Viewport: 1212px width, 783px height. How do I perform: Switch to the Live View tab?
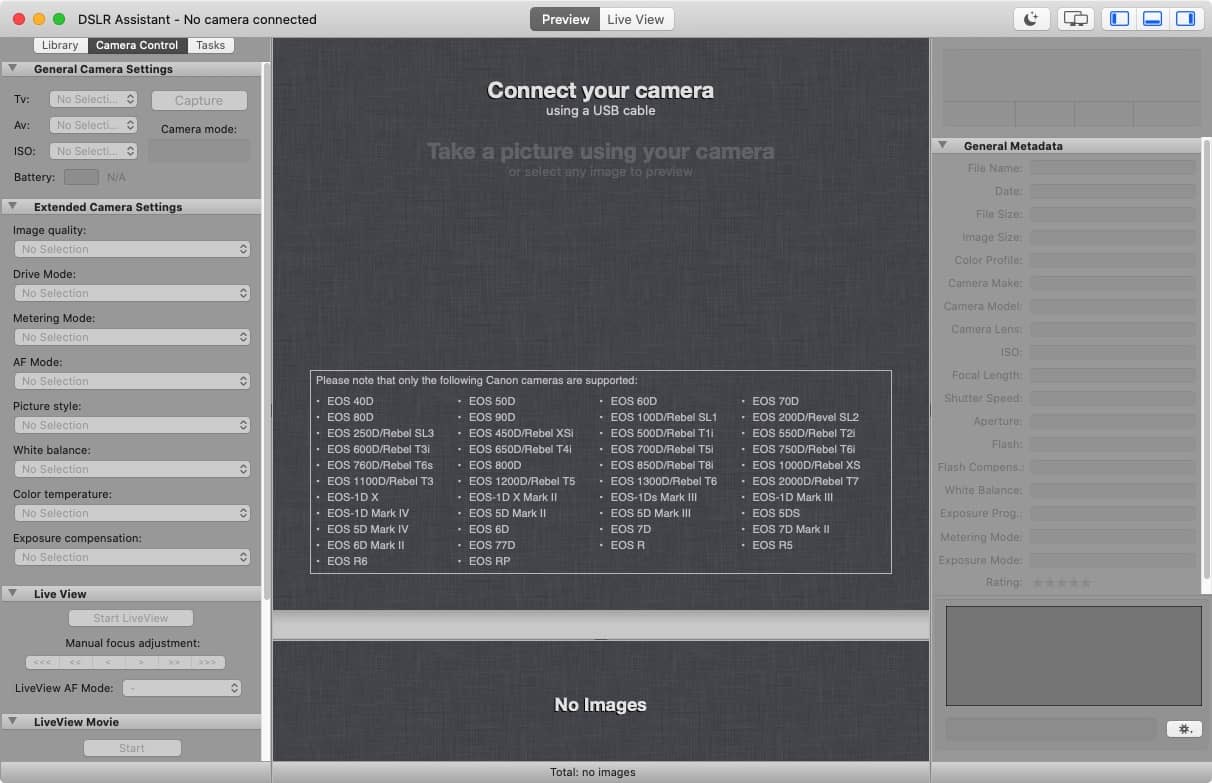637,19
